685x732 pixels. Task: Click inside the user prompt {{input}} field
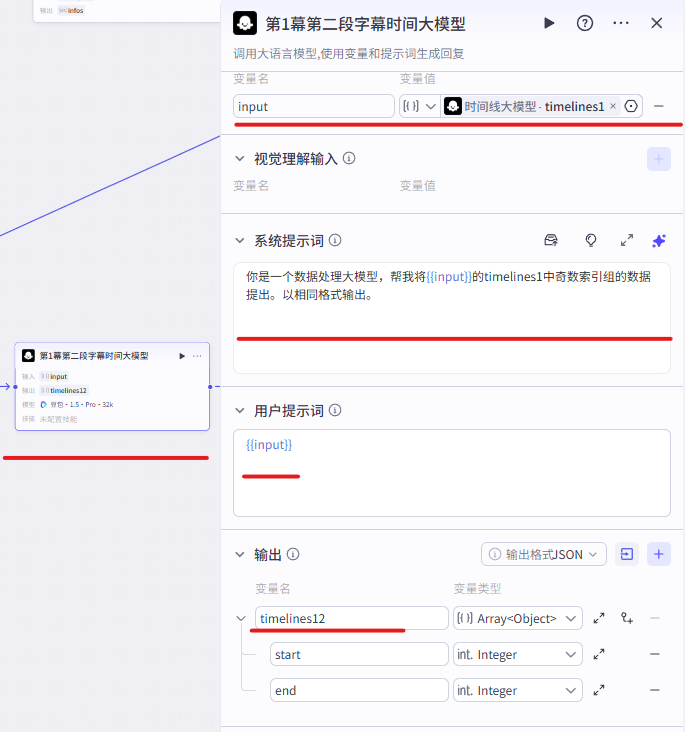(x=452, y=472)
